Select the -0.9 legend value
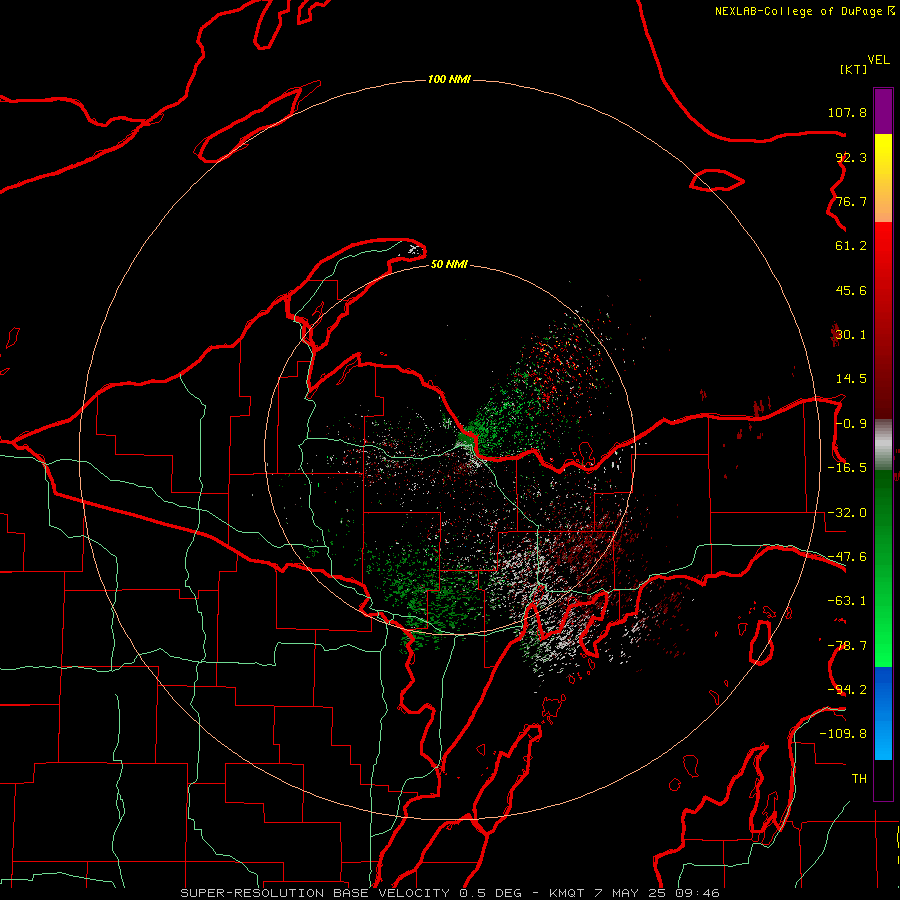The height and width of the screenshot is (900, 900). [851, 424]
